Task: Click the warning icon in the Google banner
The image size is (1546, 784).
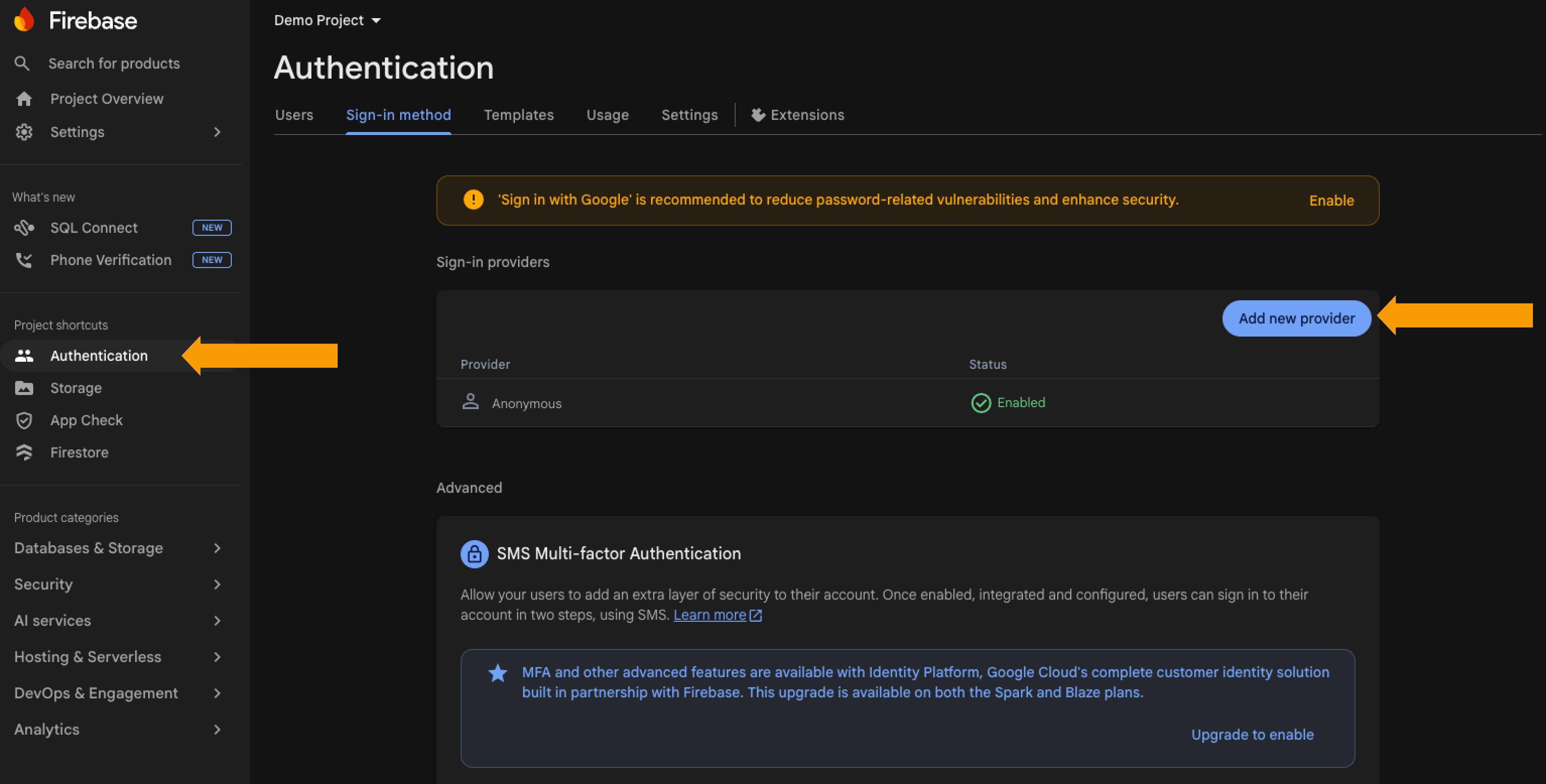Action: coord(473,200)
